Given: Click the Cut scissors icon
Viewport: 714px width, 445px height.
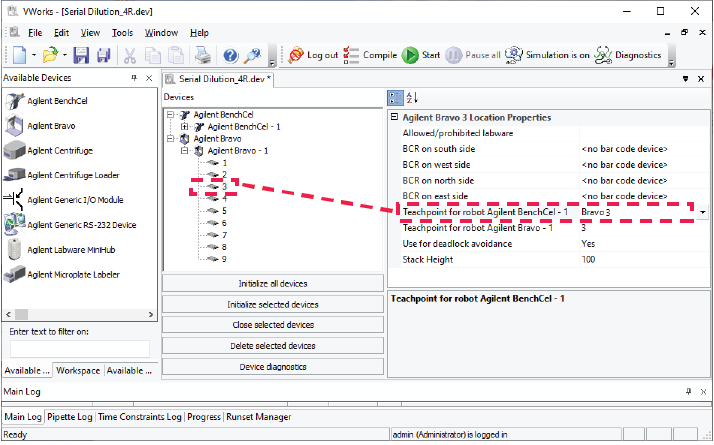Looking at the screenshot, I should coord(130,55).
